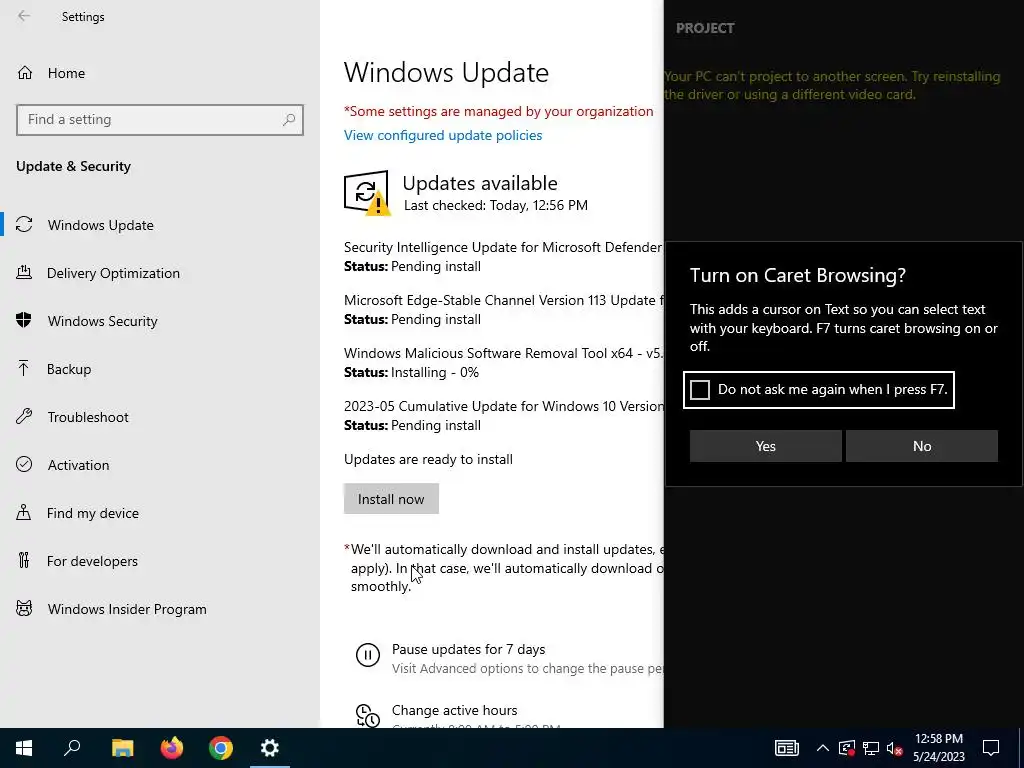1024x768 pixels.
Task: Open the Action Center notifications icon
Action: (x=991, y=748)
